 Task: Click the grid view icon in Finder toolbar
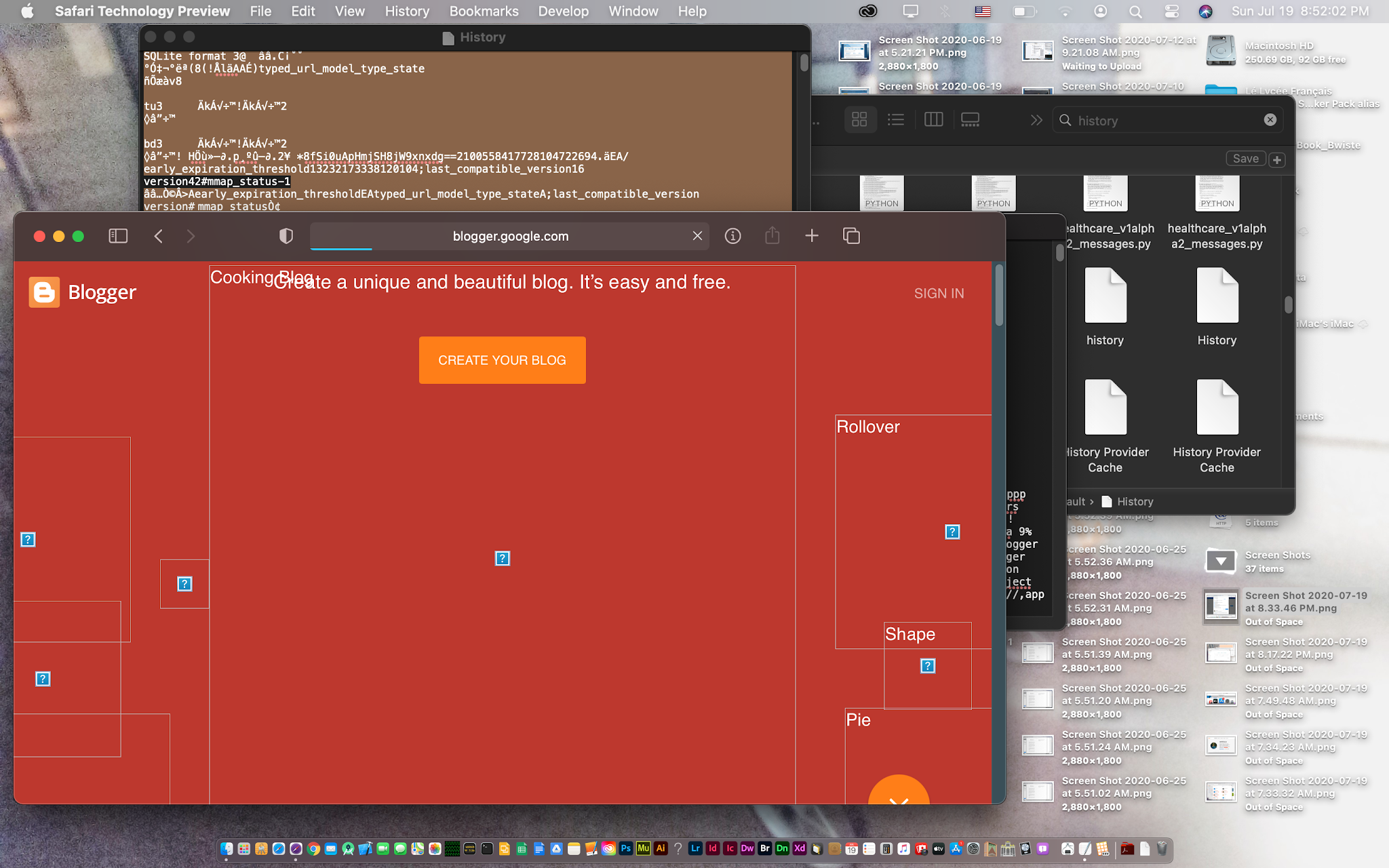coord(859,119)
